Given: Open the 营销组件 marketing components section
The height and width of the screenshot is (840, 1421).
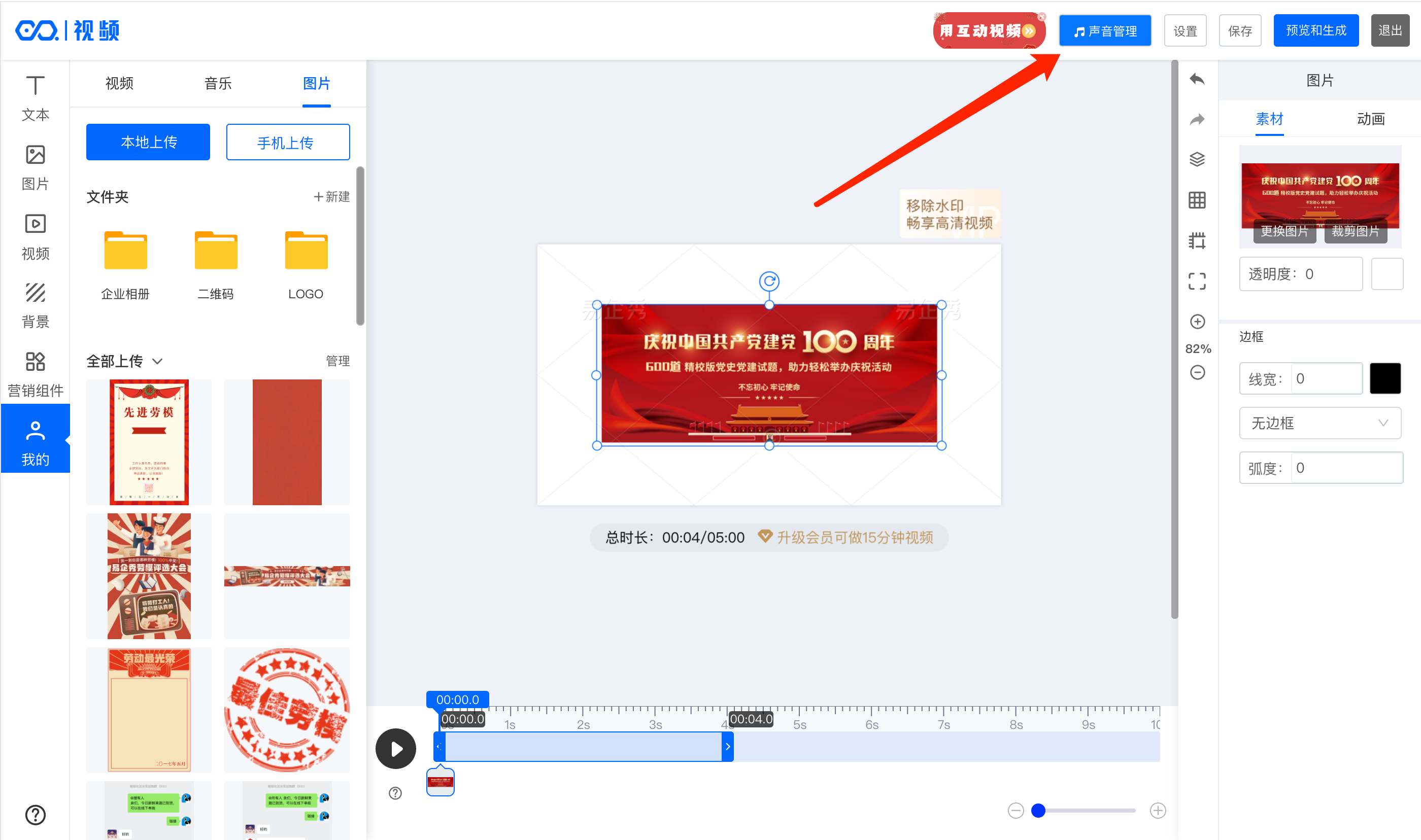Looking at the screenshot, I should pos(35,374).
